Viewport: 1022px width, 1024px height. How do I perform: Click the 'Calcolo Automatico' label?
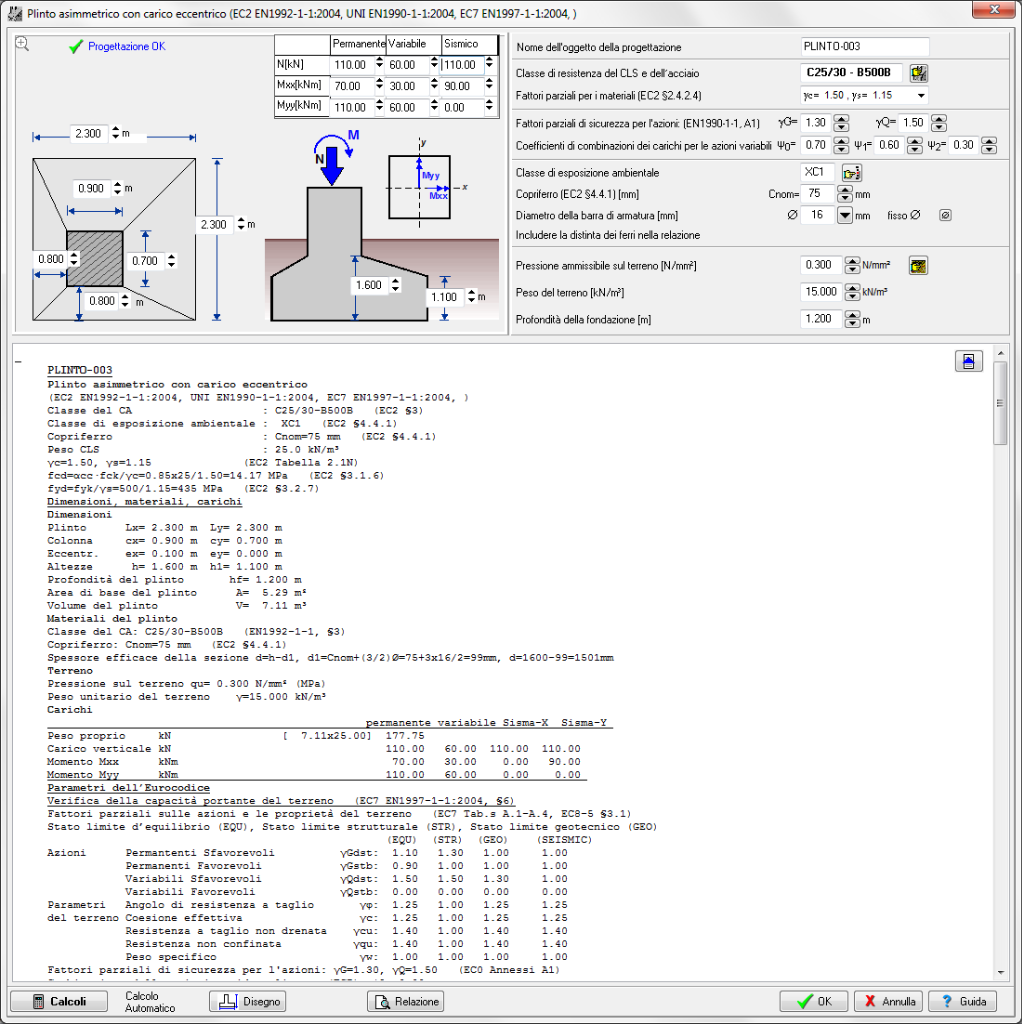click(x=150, y=1002)
